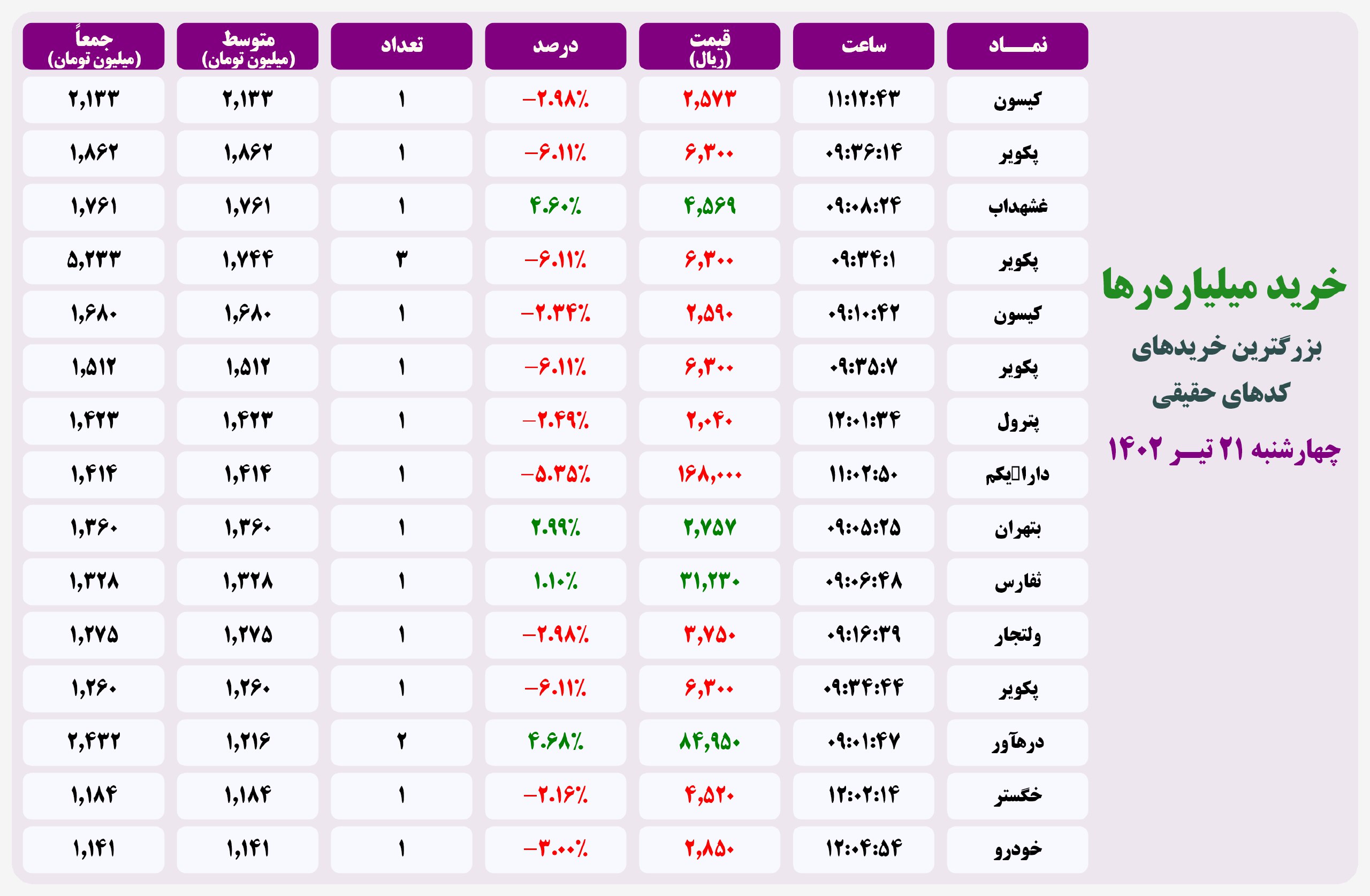
Task: Select the بتهران symbol cell
Action: [1017, 527]
